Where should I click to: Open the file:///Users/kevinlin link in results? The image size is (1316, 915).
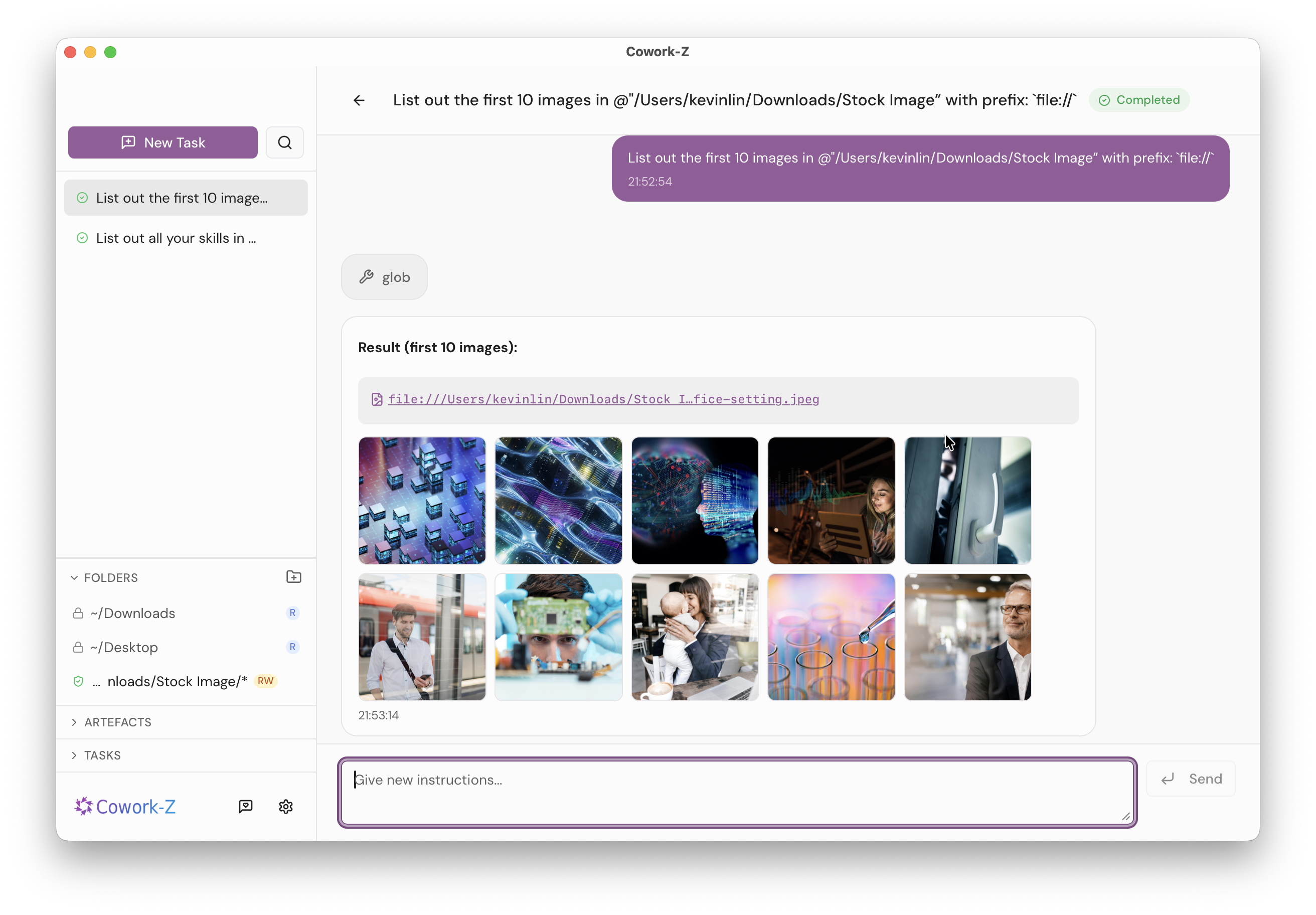tap(603, 399)
